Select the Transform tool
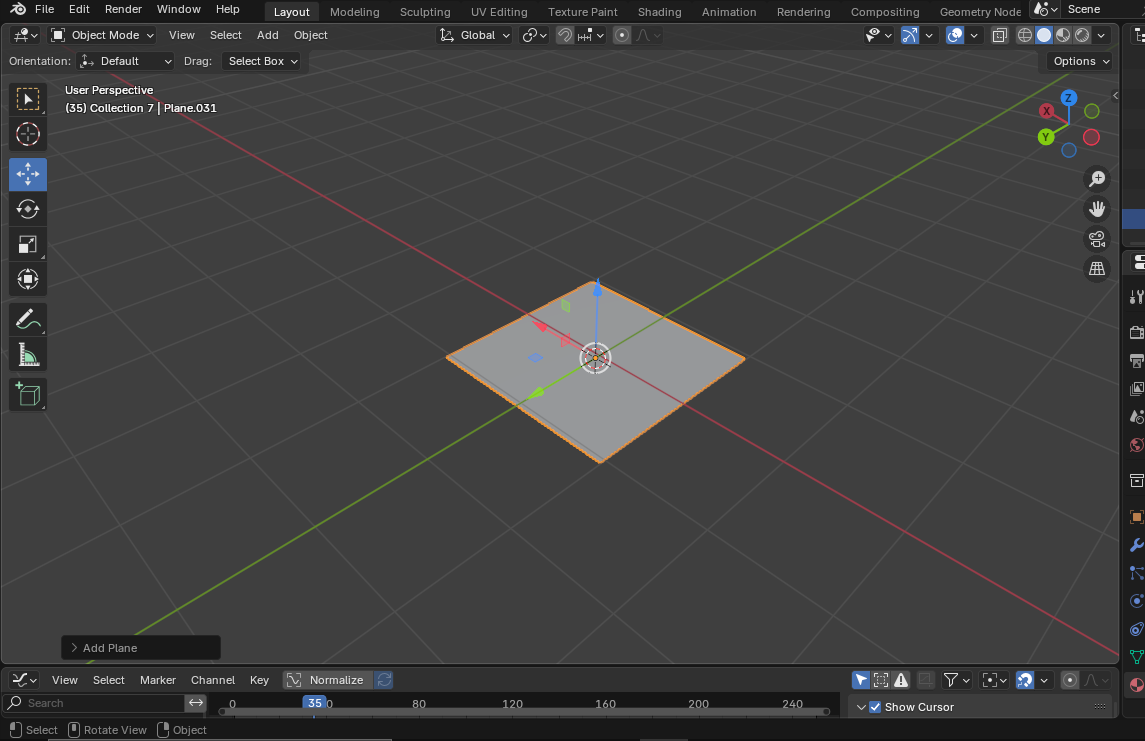This screenshot has height=741, width=1145. pyautogui.click(x=28, y=280)
